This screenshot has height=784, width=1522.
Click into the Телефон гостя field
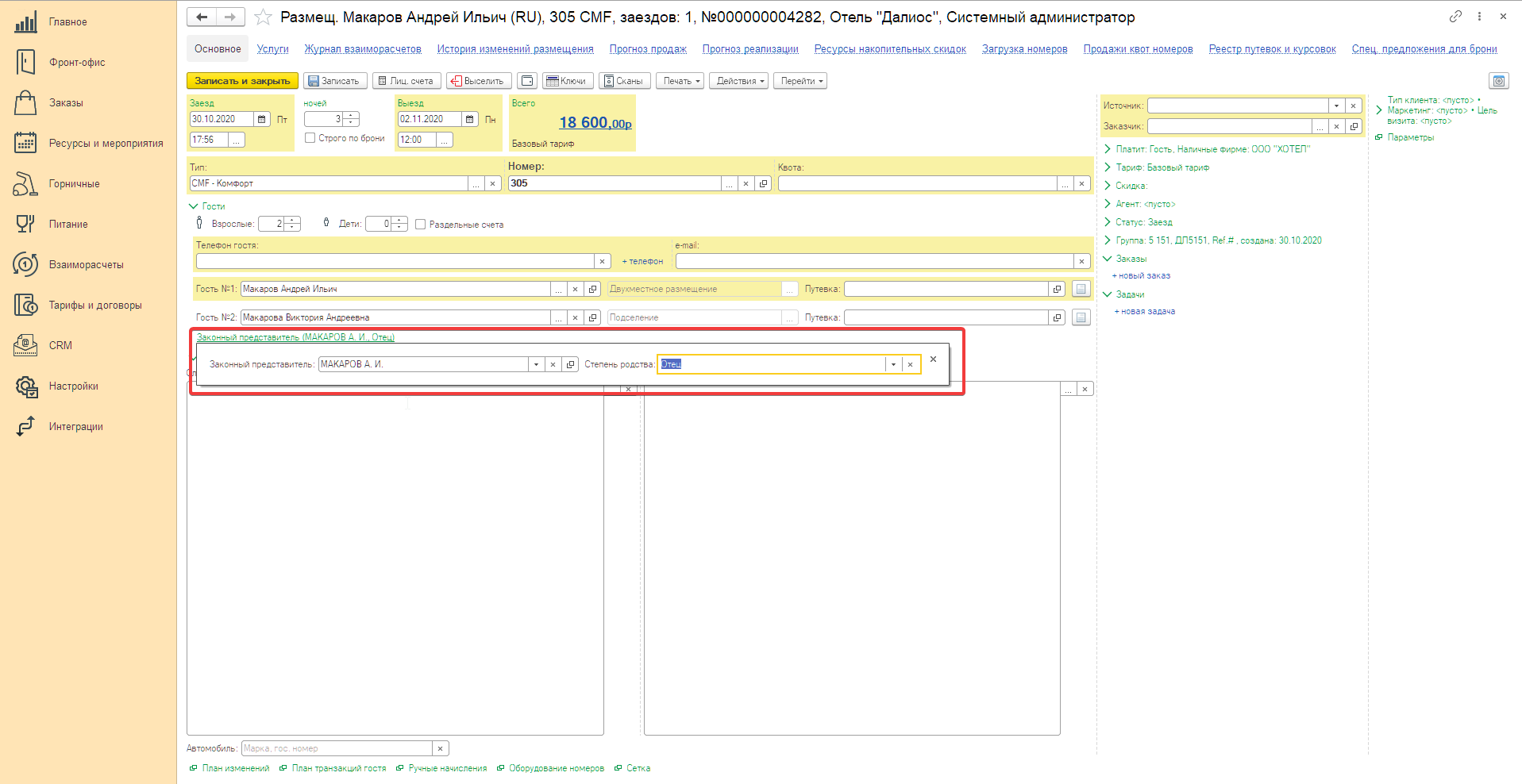click(395, 261)
